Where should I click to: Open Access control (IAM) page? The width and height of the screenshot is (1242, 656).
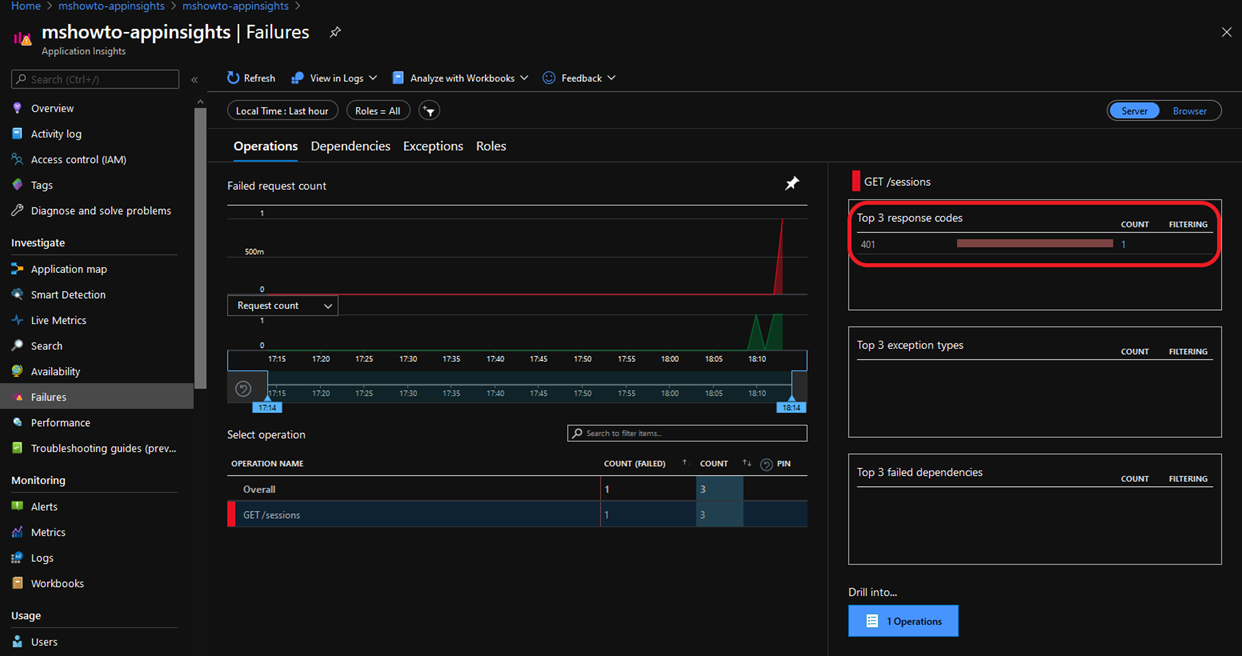[78, 160]
